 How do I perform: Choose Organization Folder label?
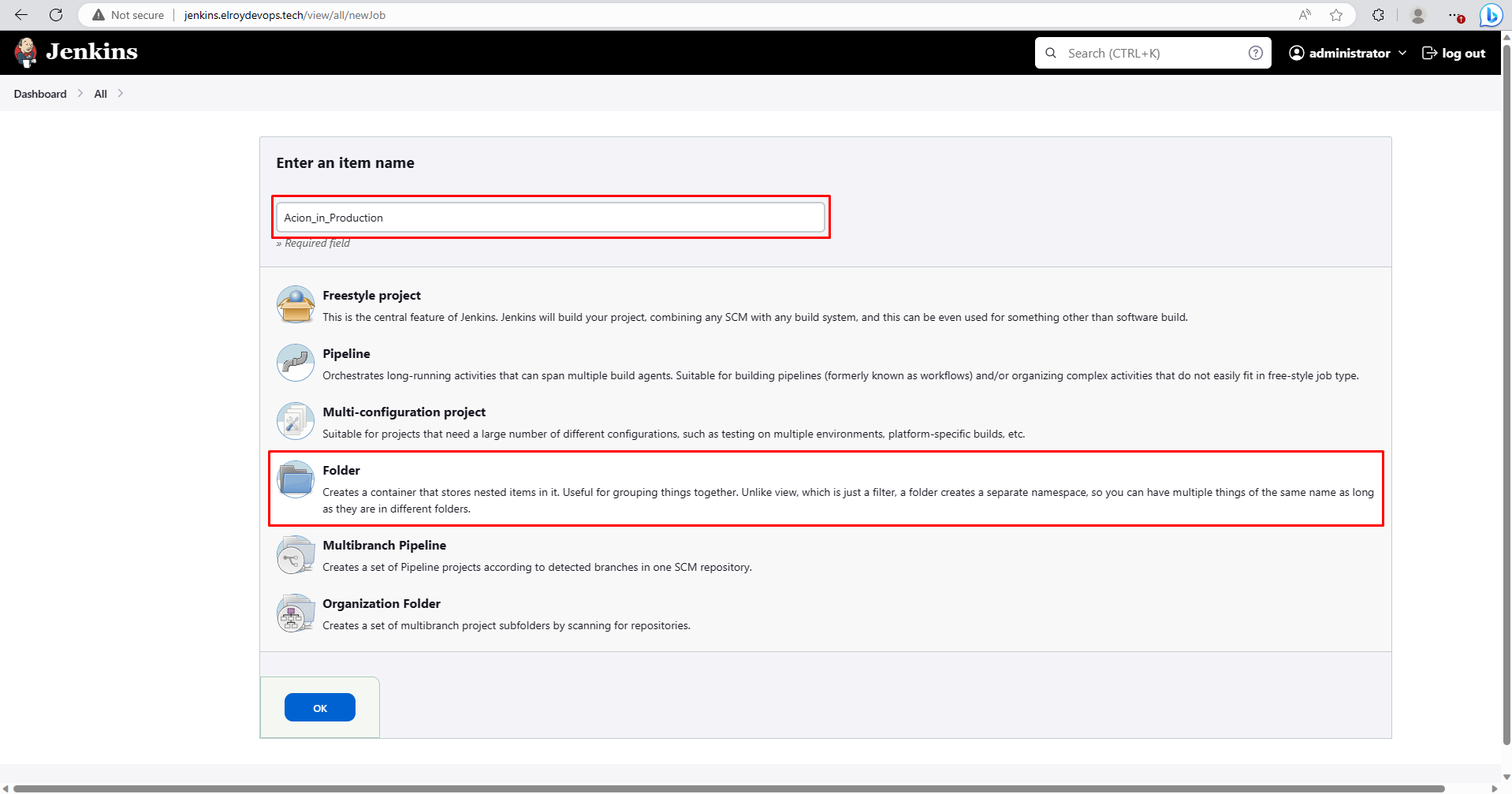point(382,604)
